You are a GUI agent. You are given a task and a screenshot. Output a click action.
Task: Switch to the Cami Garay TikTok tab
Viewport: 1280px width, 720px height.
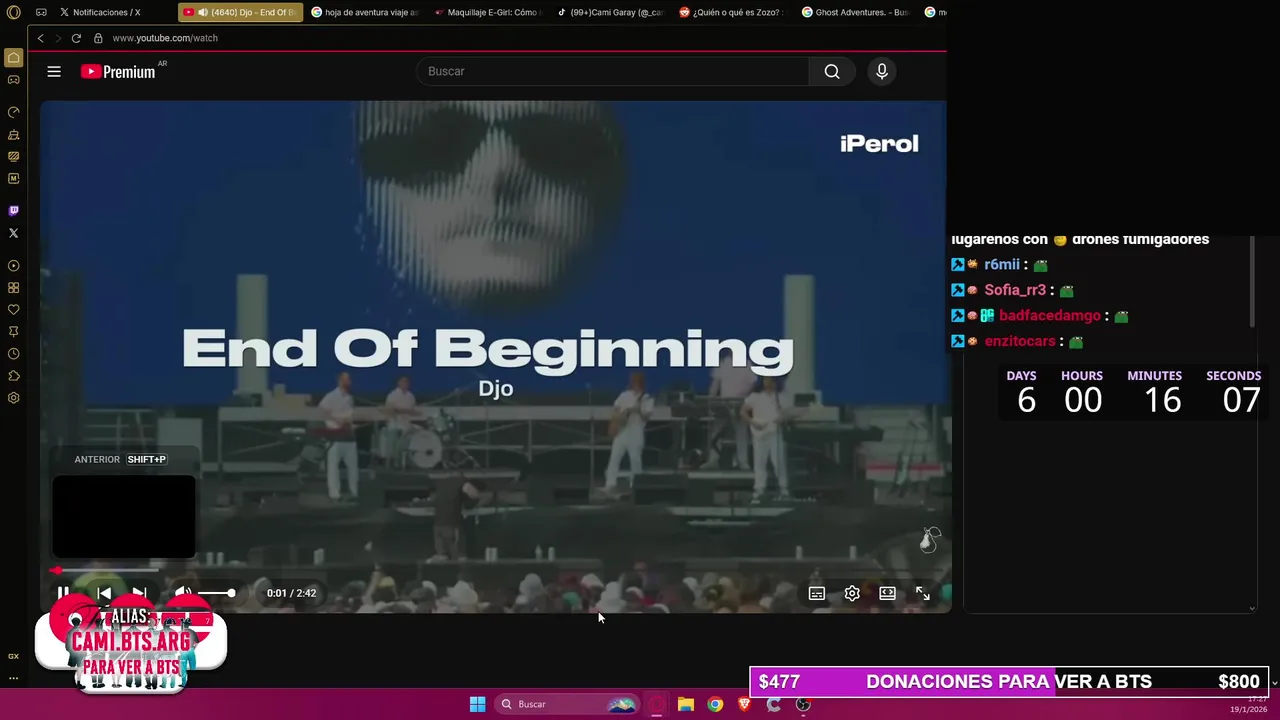point(610,12)
